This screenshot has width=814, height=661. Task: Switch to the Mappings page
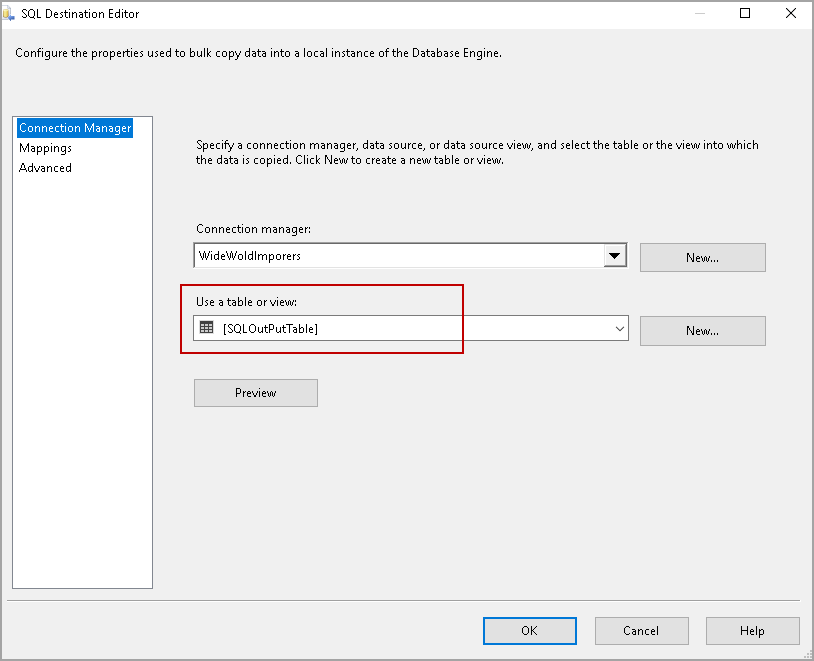point(45,148)
